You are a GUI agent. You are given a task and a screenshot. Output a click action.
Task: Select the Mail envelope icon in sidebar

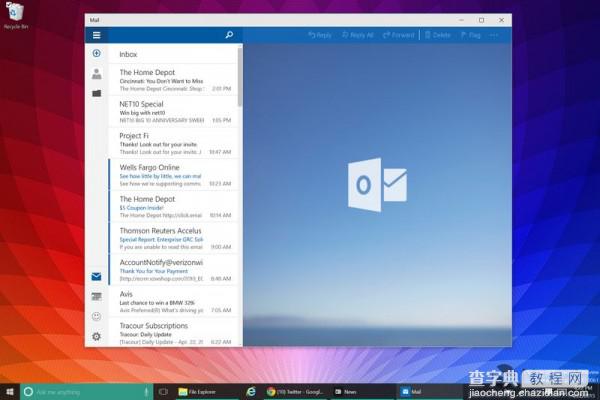(x=96, y=276)
